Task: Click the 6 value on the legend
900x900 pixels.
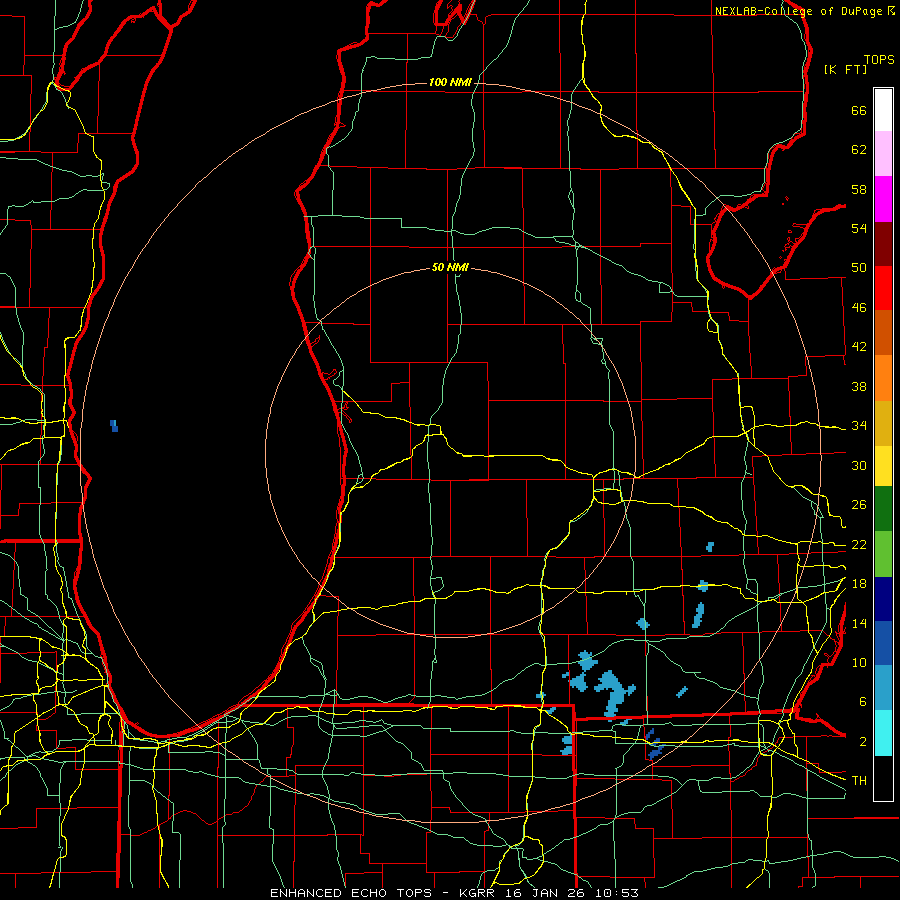Action: (x=862, y=702)
